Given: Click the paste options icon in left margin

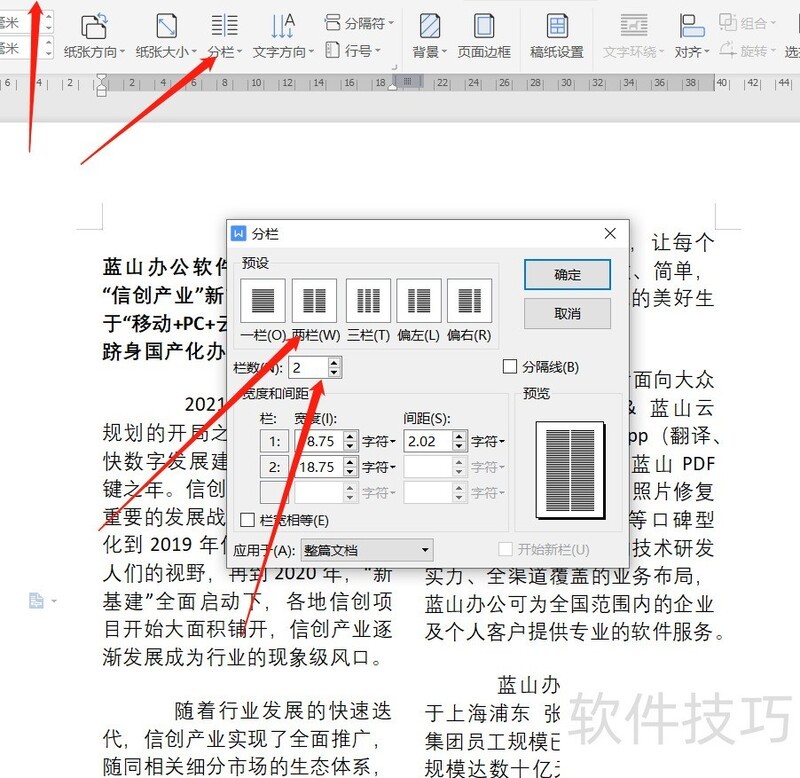Looking at the screenshot, I should (37, 600).
